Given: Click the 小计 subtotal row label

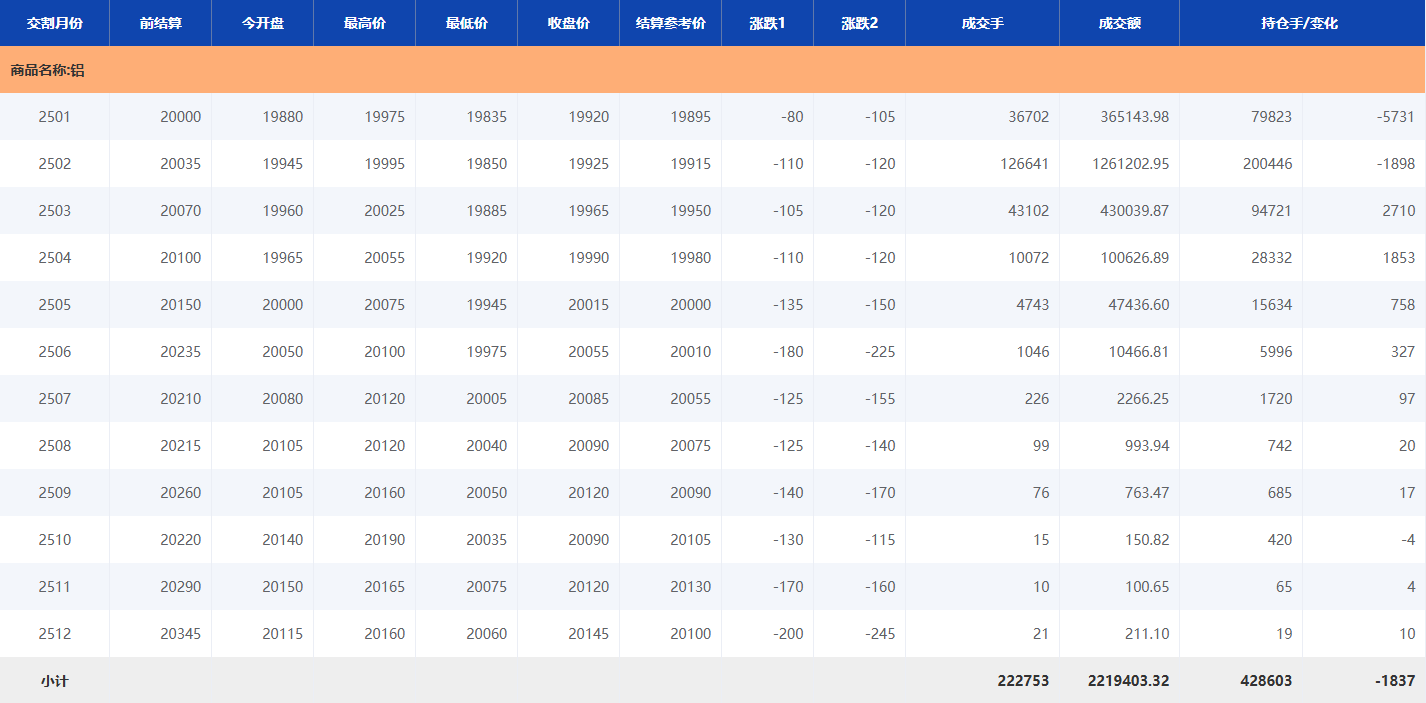Looking at the screenshot, I should tap(54, 681).
